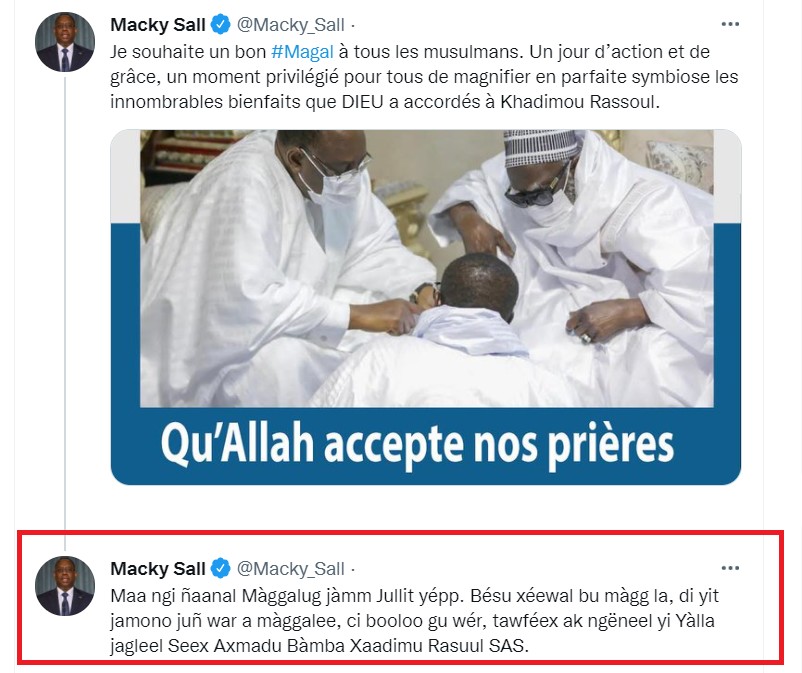This screenshot has width=802, height=673.
Task: Click the @Macky_Sall handle in the Wolof tweet
Action: (291, 569)
